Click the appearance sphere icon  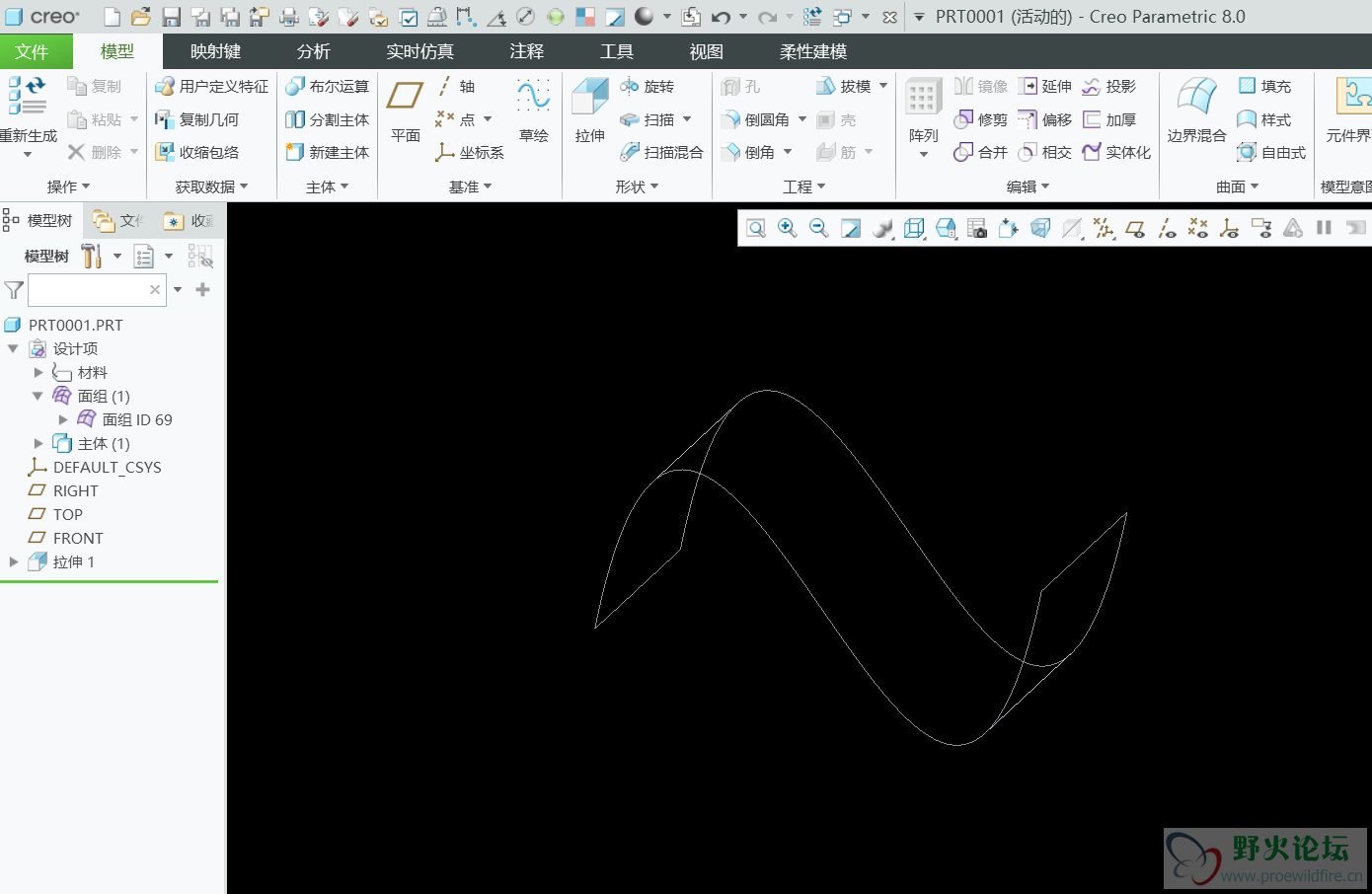click(x=645, y=16)
